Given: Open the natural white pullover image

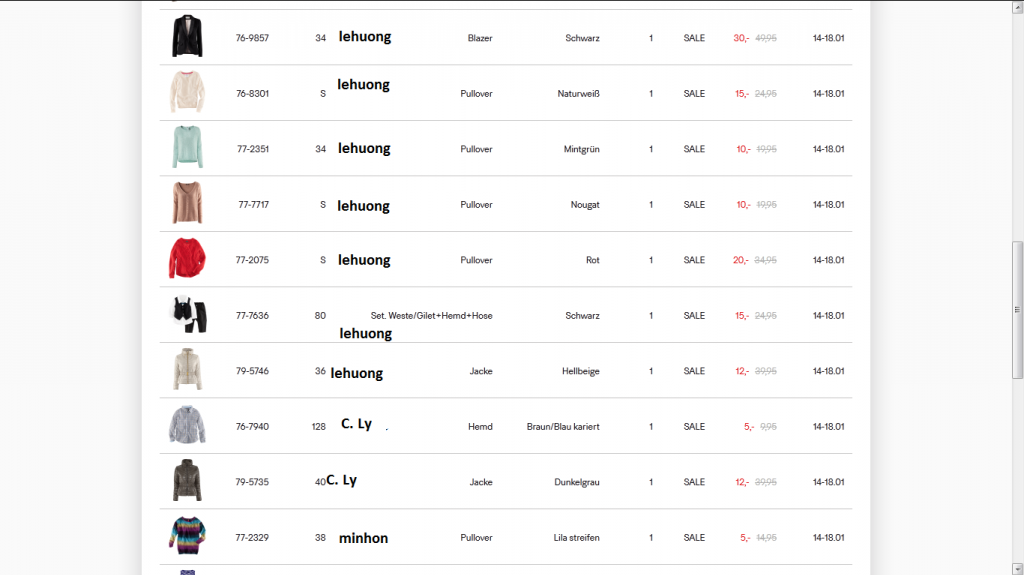Looking at the screenshot, I should click(187, 93).
